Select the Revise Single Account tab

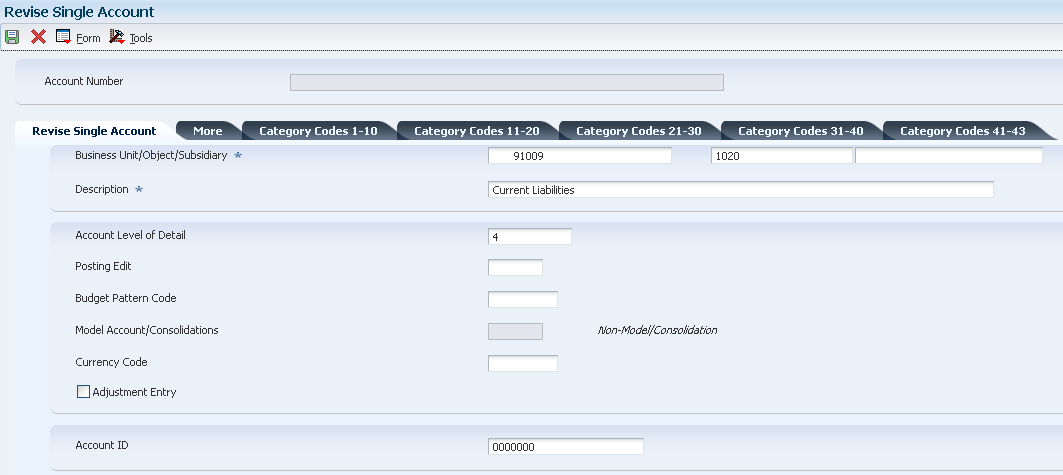[x=94, y=131]
